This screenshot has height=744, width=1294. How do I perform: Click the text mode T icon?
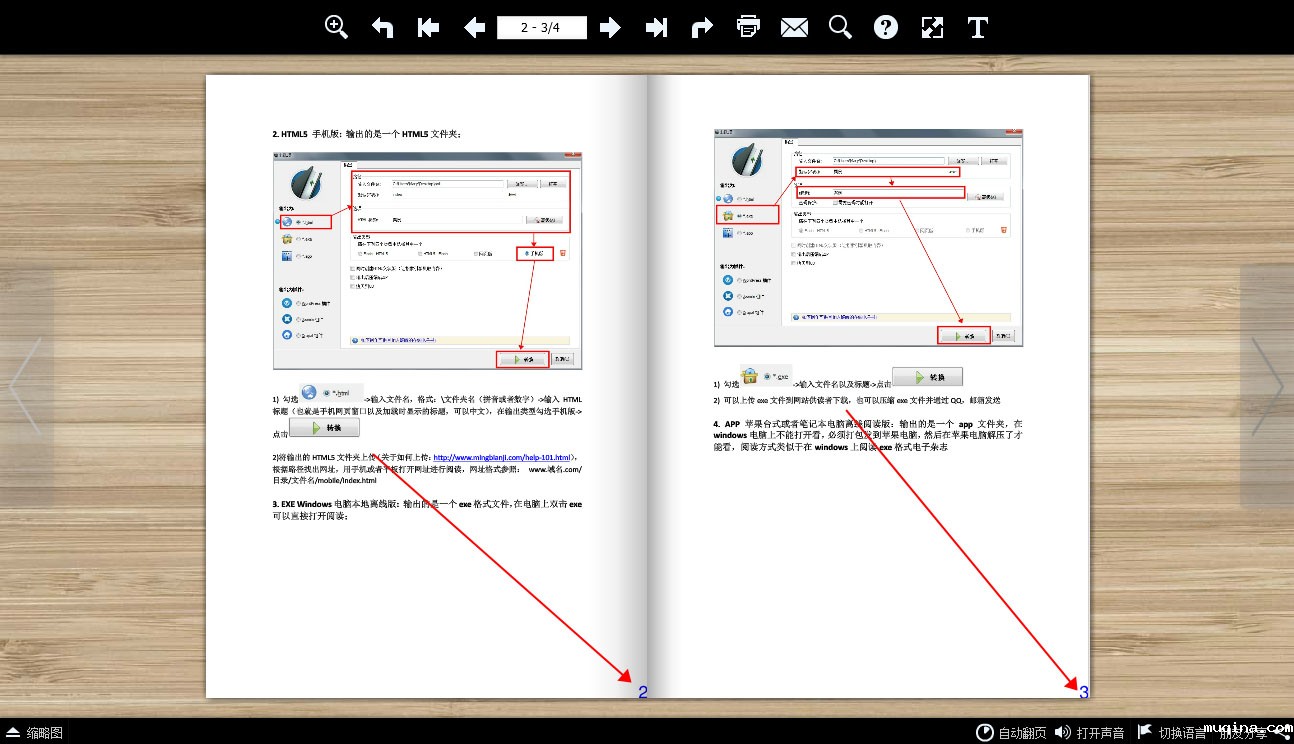tap(978, 27)
